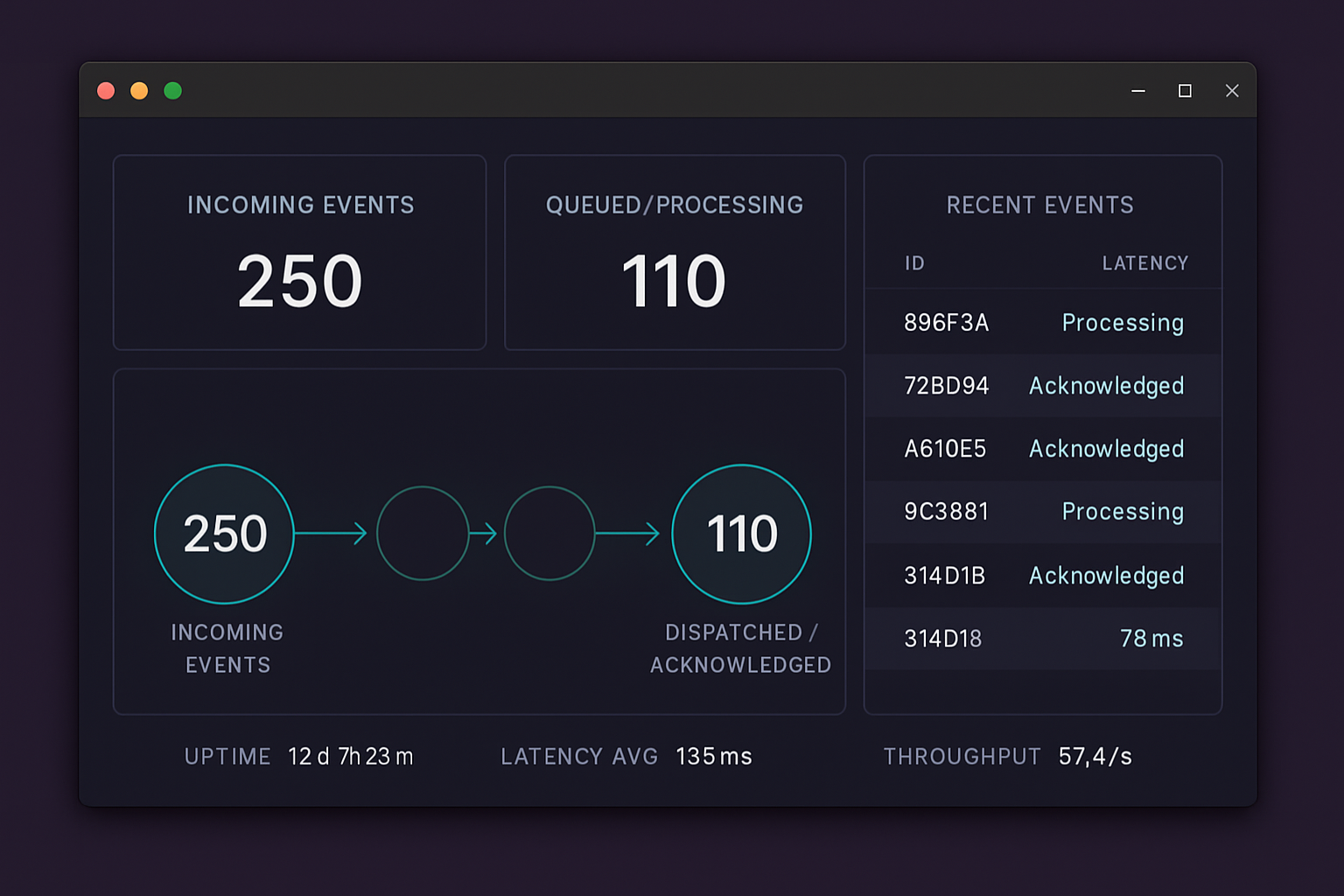1344x896 pixels.
Task: Click the Dispatched/Acknowledged pipeline node
Action: coord(741,534)
